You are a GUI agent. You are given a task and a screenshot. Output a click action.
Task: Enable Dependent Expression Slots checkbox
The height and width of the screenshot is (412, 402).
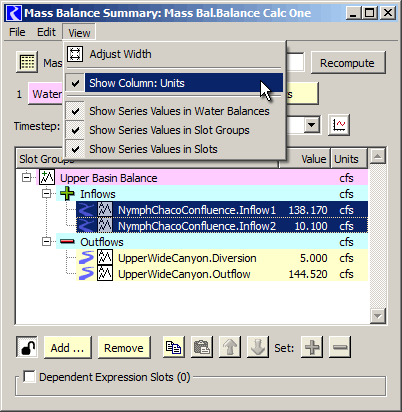(29, 377)
